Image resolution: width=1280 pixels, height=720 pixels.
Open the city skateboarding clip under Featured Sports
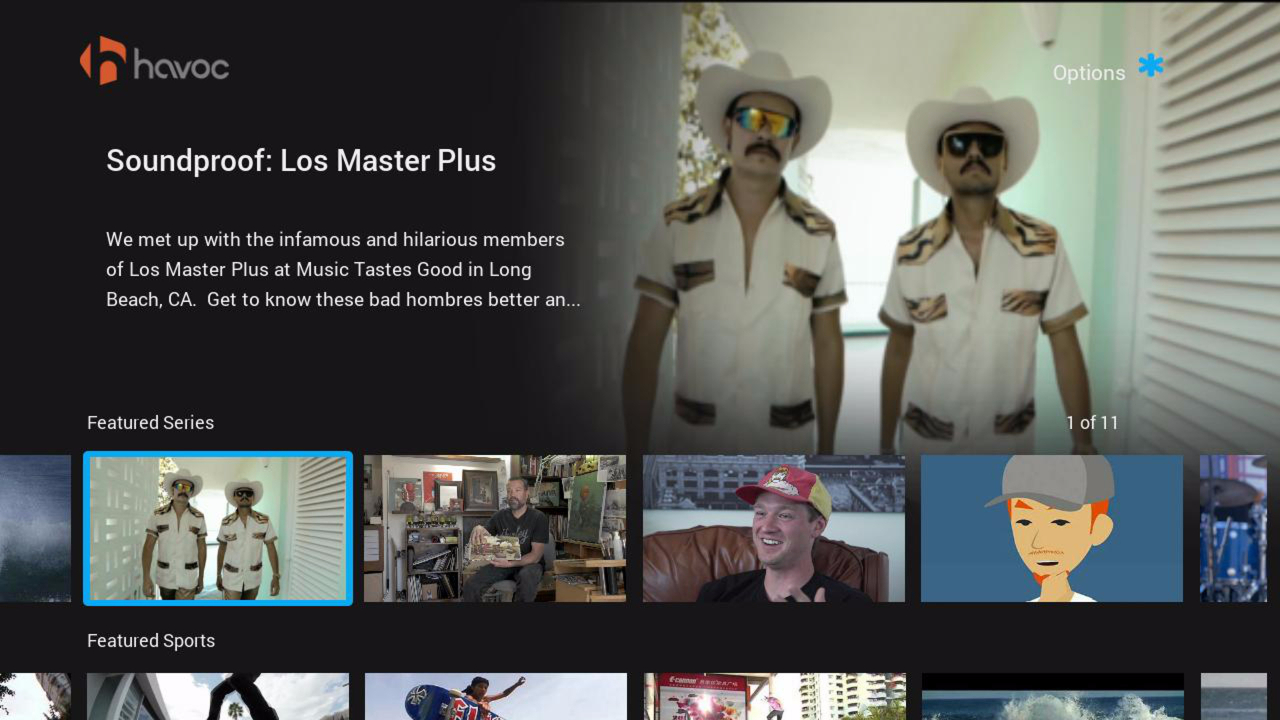773,697
